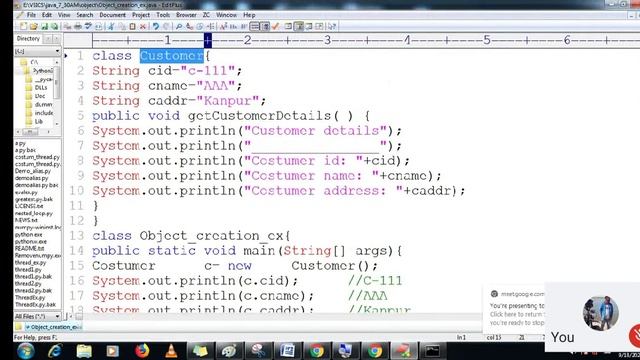Viewport: 640px width, 360px height.
Task: Select thread2.py in file list
Action: [x=28, y=283]
